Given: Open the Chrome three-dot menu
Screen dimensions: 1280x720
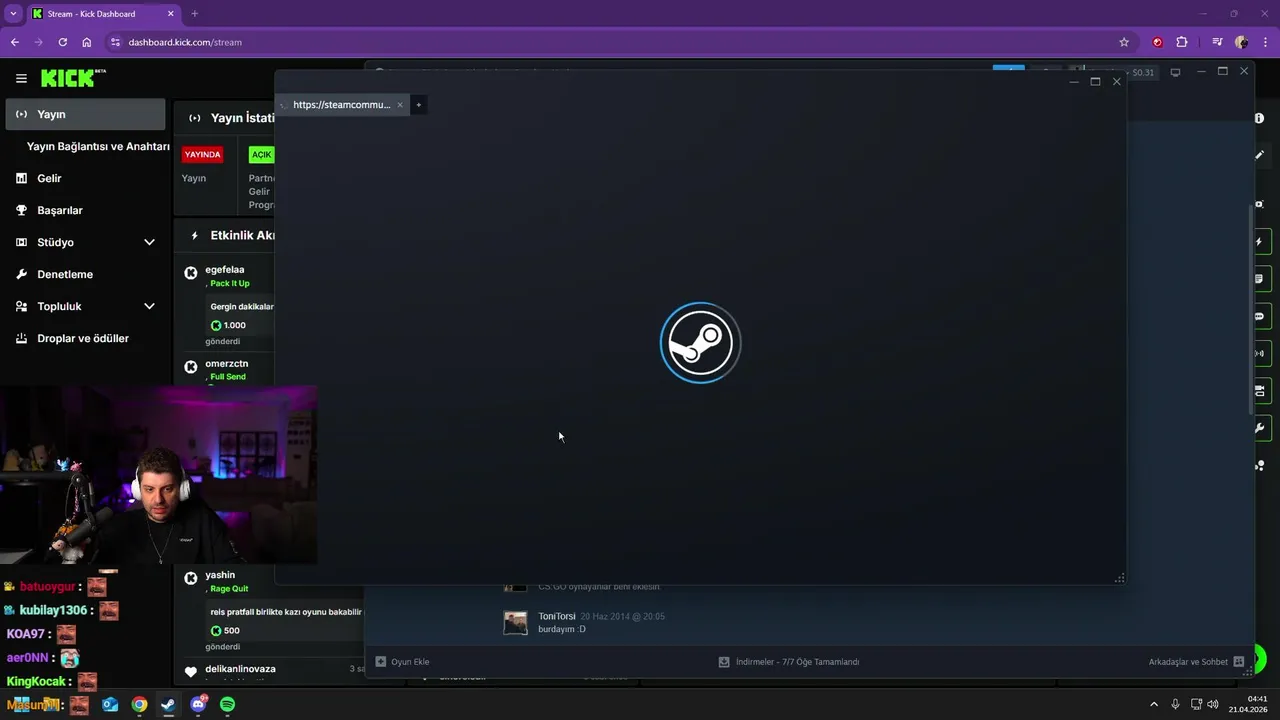Looking at the screenshot, I should coord(1265,42).
